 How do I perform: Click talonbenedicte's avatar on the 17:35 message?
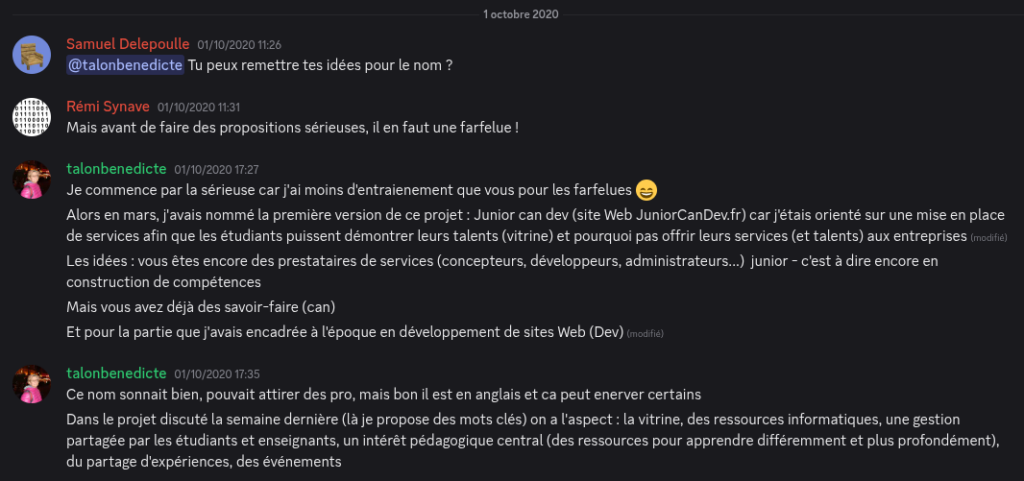(x=32, y=384)
